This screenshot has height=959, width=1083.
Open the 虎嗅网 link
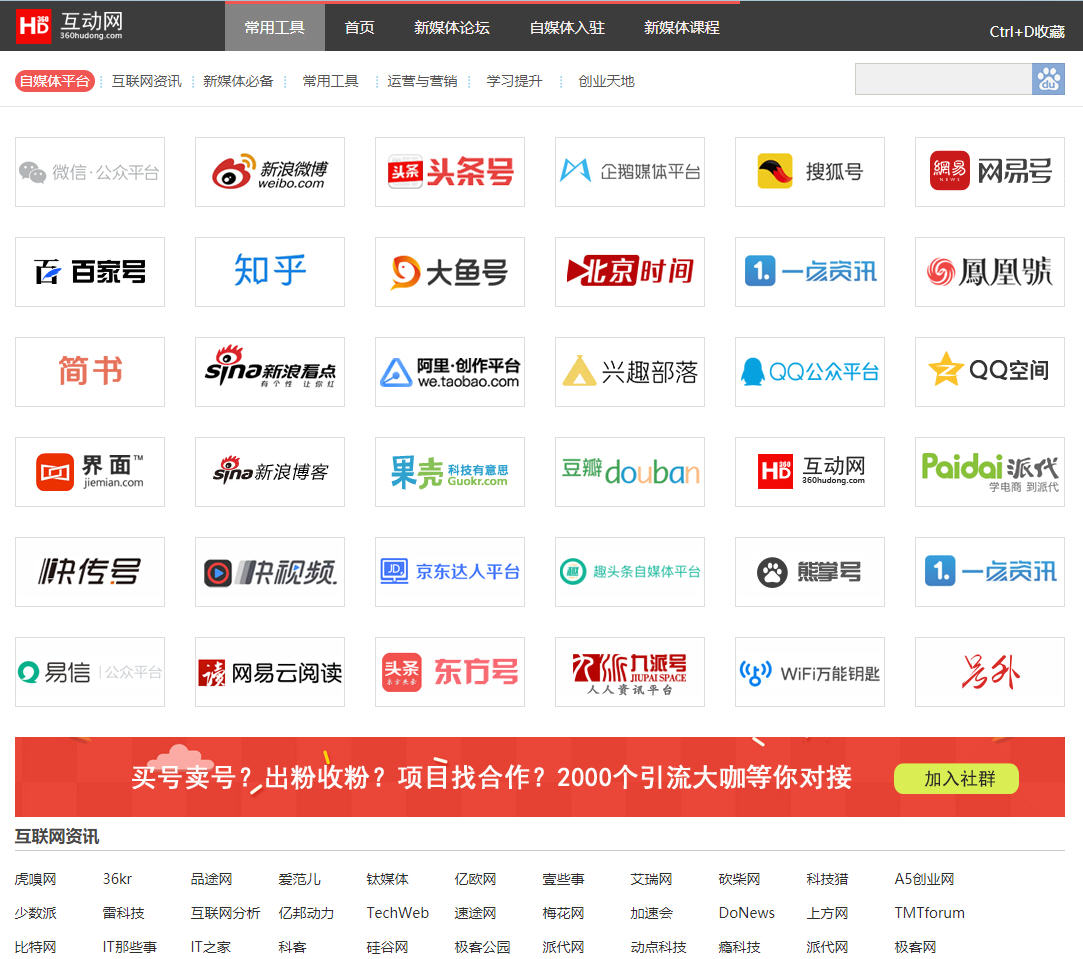[x=35, y=879]
